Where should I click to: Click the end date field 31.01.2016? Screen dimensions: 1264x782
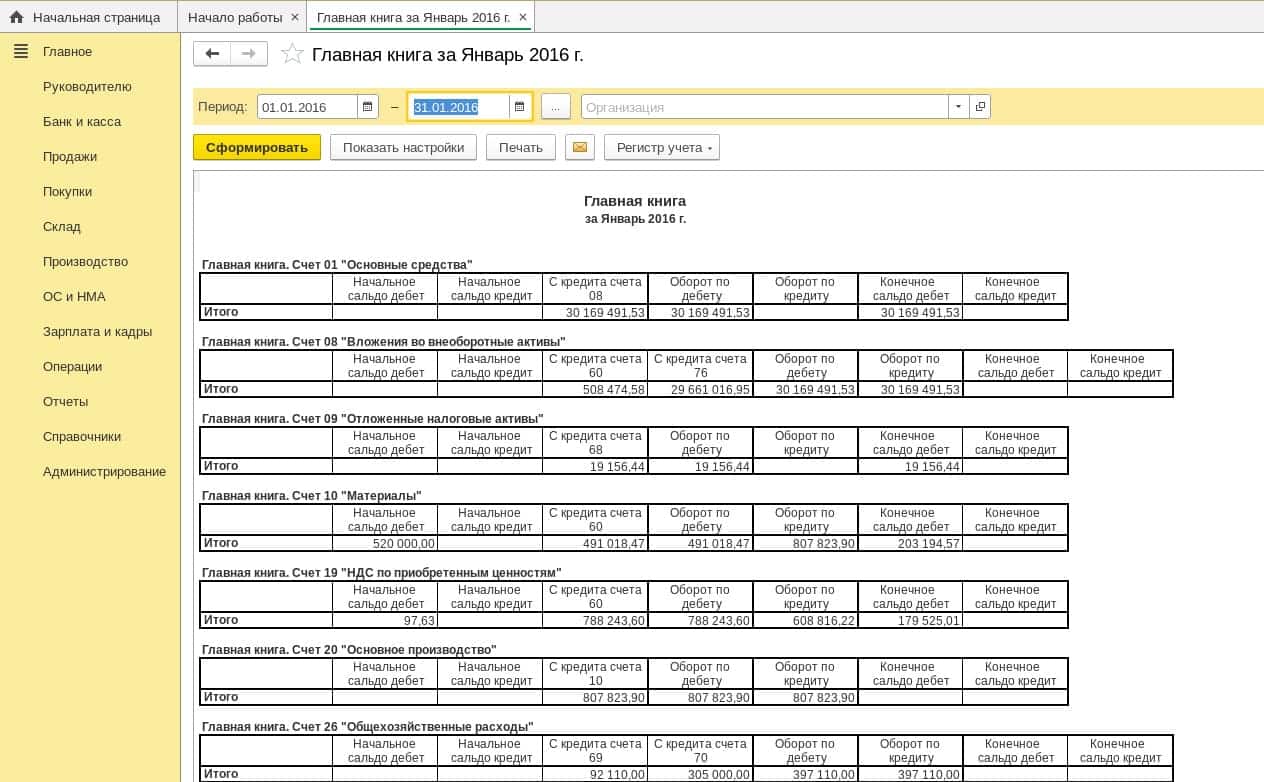[x=459, y=107]
